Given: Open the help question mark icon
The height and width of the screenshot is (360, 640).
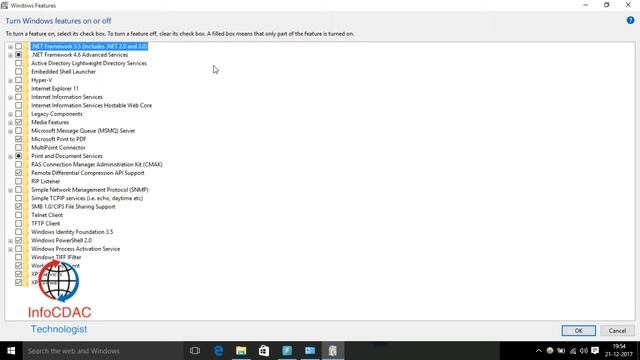Looking at the screenshot, I should pos(630,20).
